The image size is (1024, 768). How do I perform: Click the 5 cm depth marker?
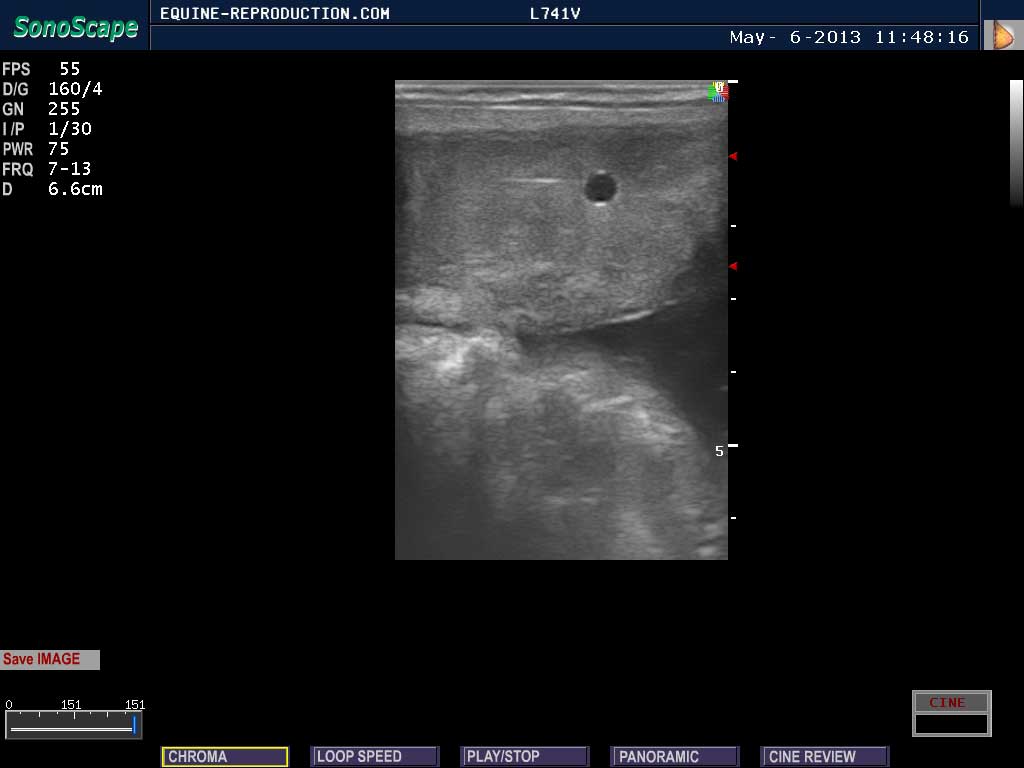[x=719, y=451]
